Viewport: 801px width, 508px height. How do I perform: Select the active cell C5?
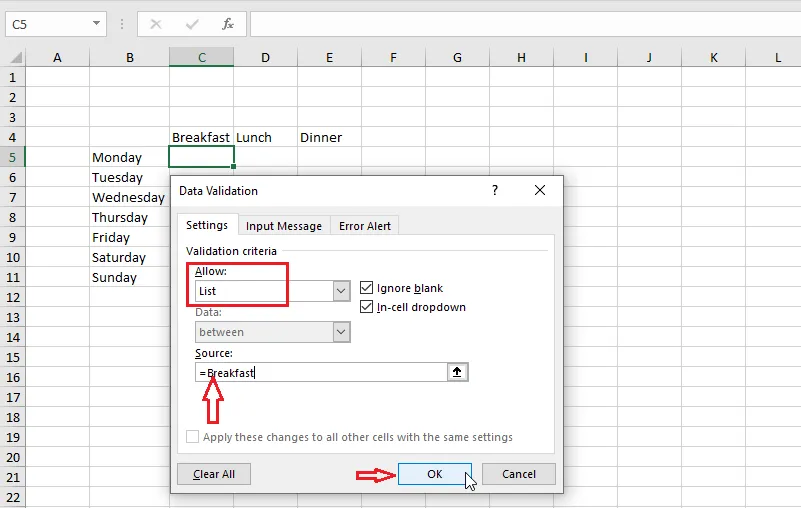click(202, 157)
